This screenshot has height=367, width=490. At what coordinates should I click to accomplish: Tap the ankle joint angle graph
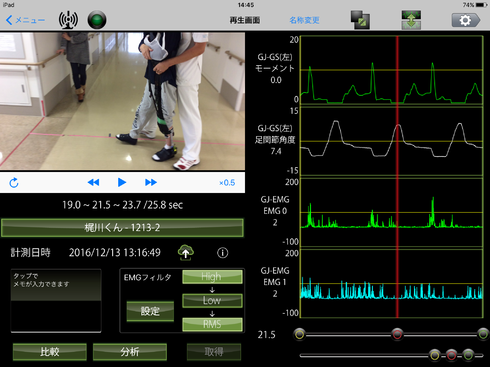coord(392,141)
